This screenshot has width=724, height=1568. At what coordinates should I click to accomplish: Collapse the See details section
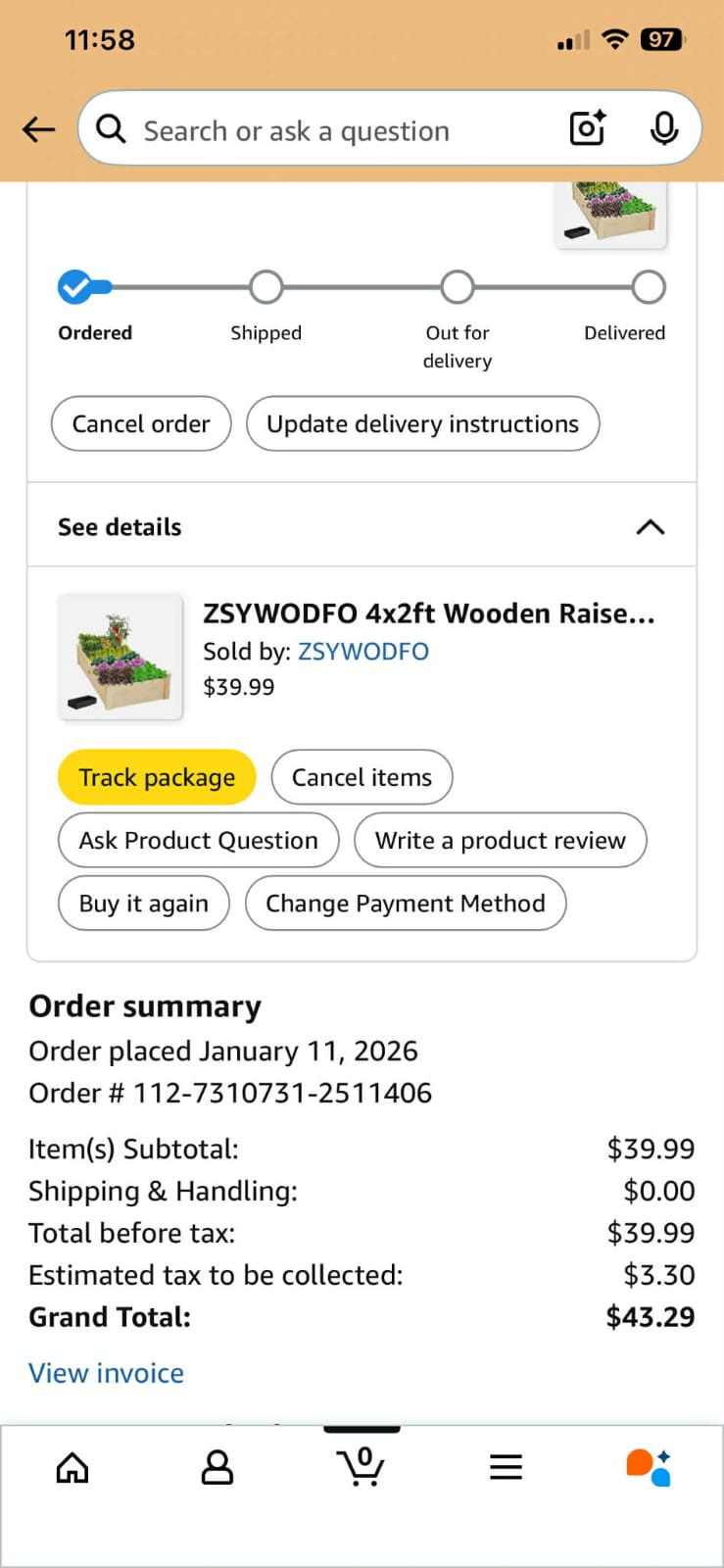[x=650, y=527]
